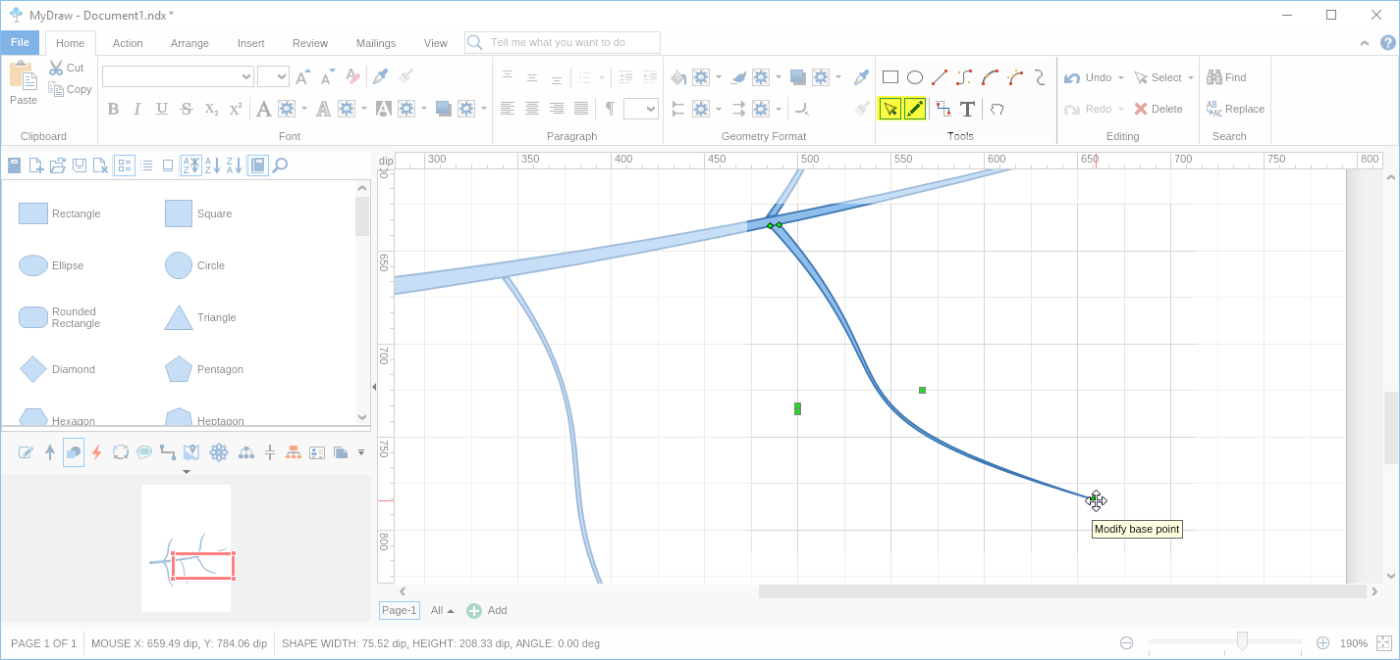Toggle underline formatting

pyautogui.click(x=161, y=109)
